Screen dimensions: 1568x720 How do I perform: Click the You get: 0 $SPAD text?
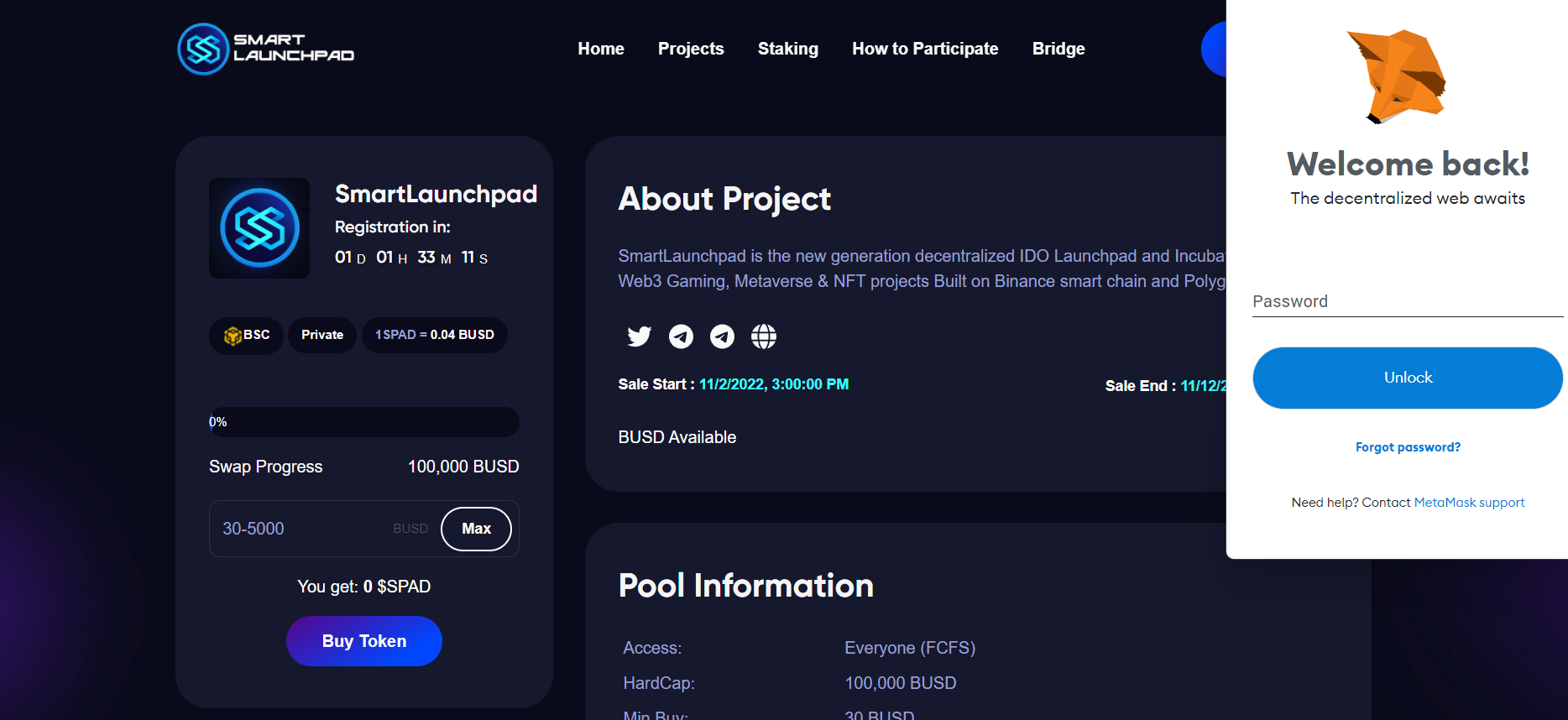364,587
